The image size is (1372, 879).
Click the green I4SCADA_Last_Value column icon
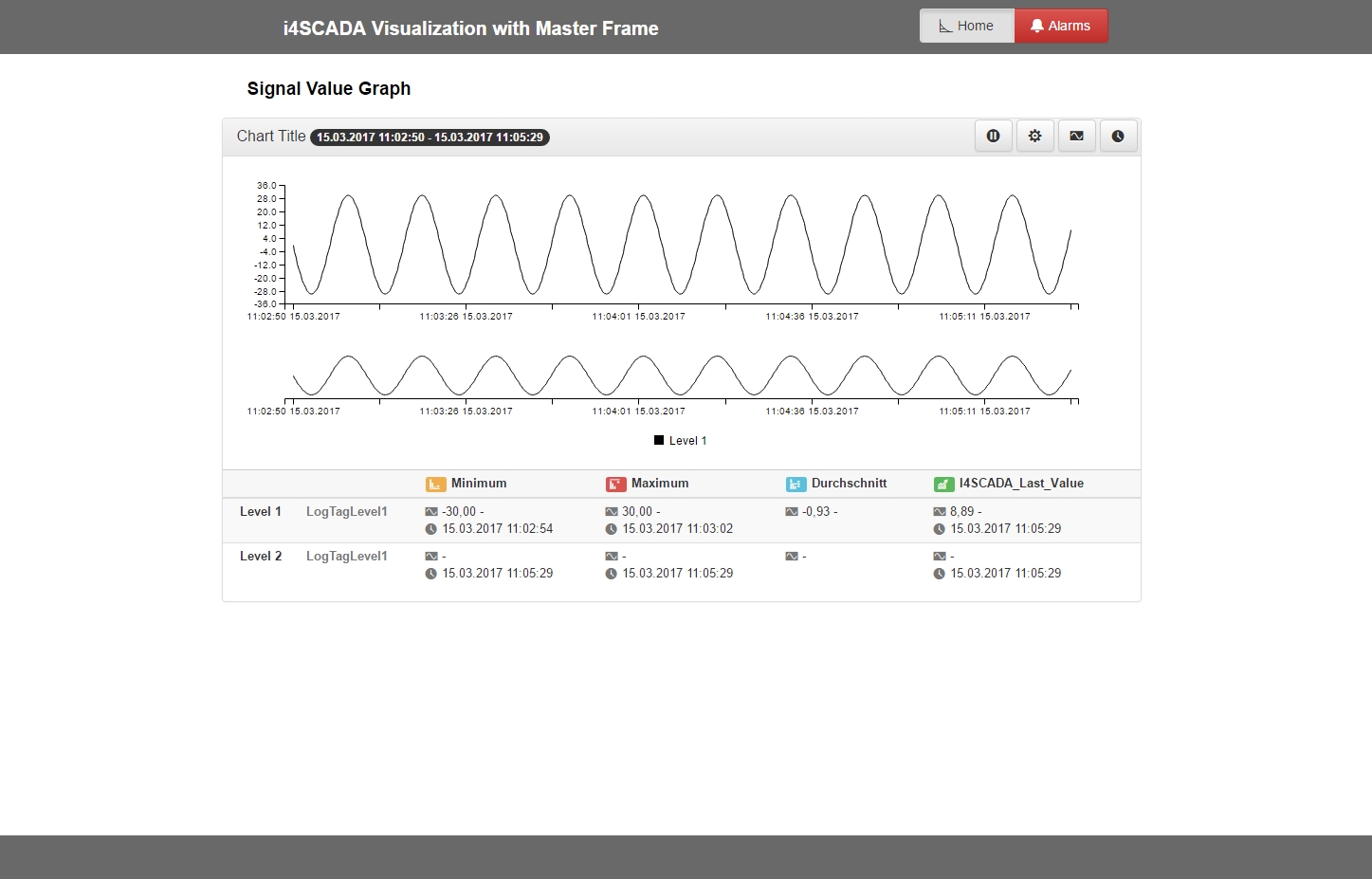[943, 484]
